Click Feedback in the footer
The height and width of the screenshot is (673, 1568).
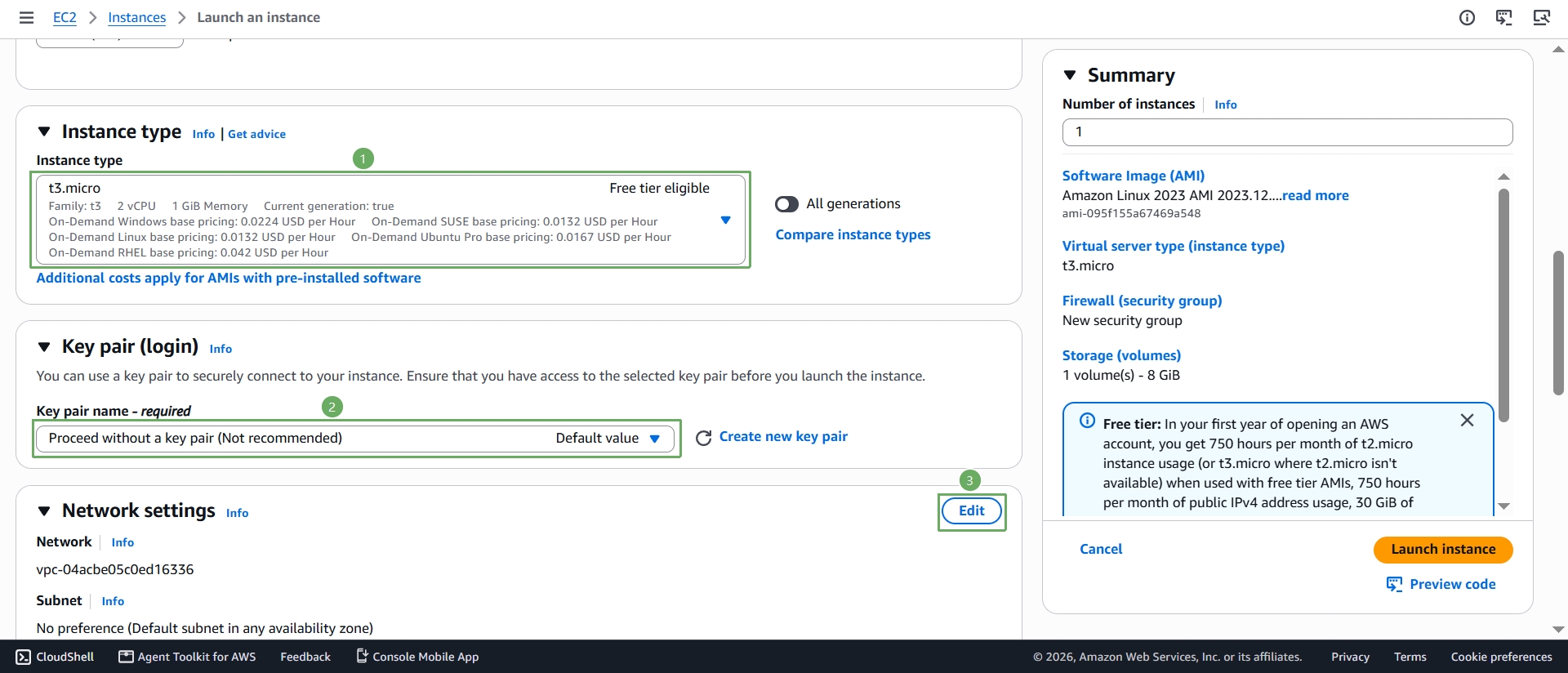point(305,657)
